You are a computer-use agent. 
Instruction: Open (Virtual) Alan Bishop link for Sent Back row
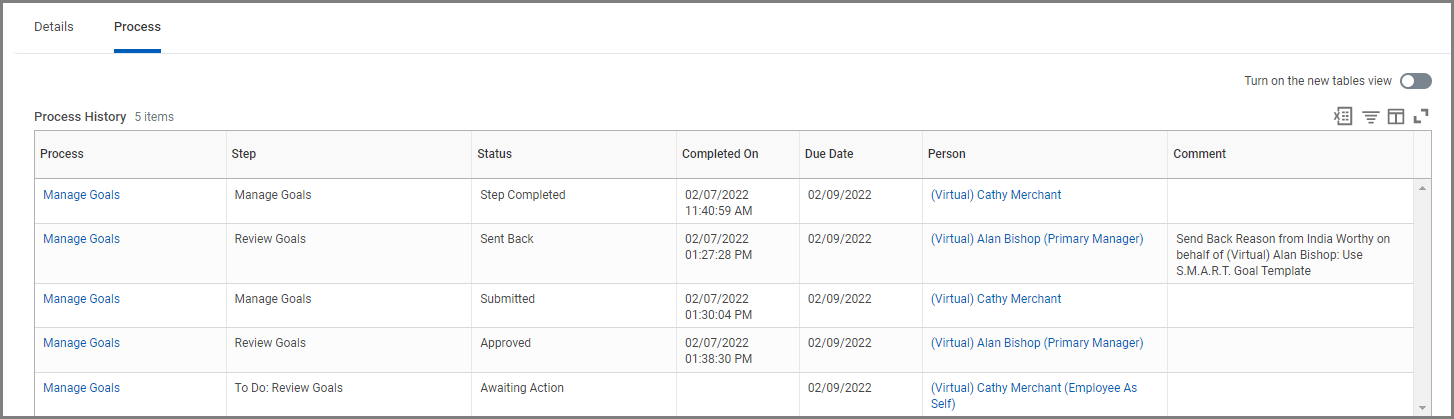click(1036, 239)
